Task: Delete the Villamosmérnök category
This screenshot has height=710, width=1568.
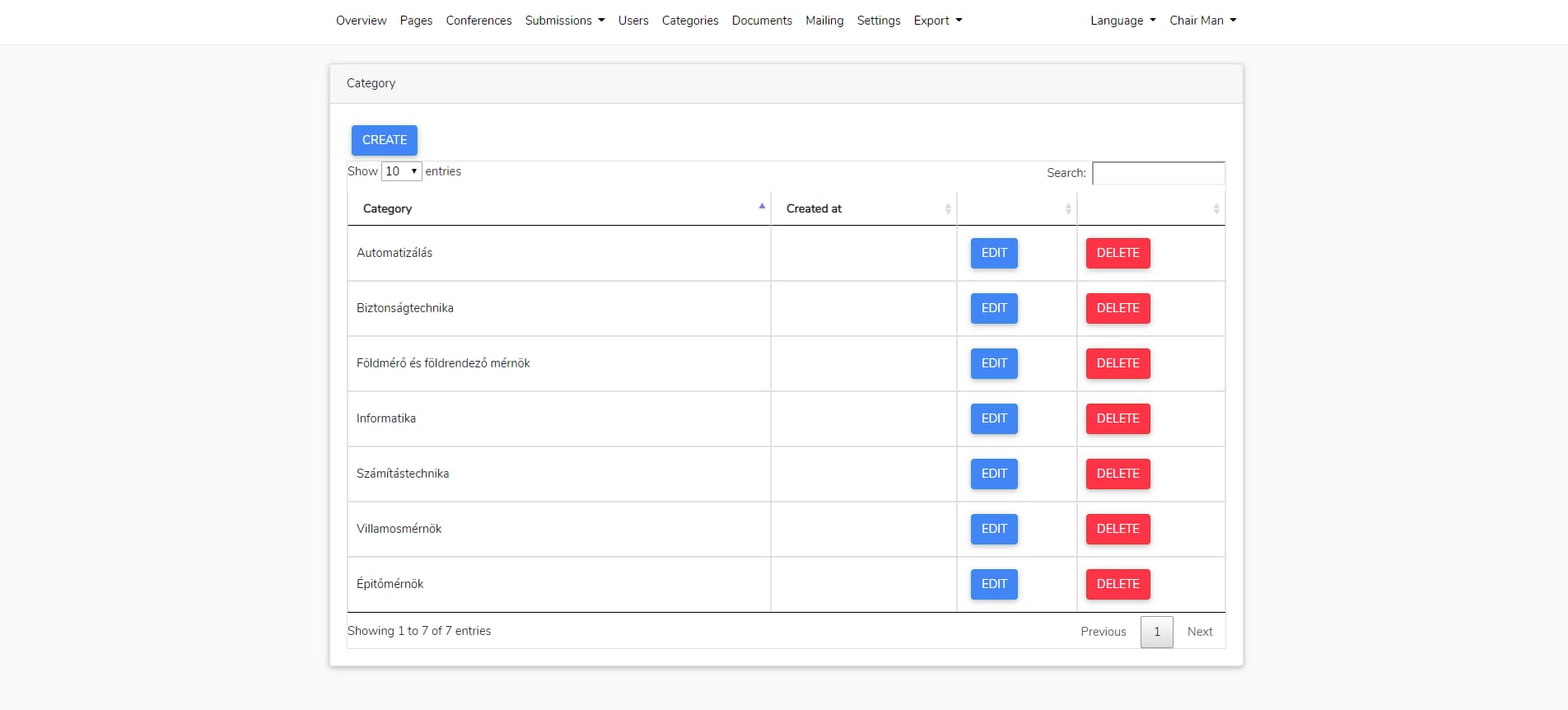Action: tap(1118, 529)
